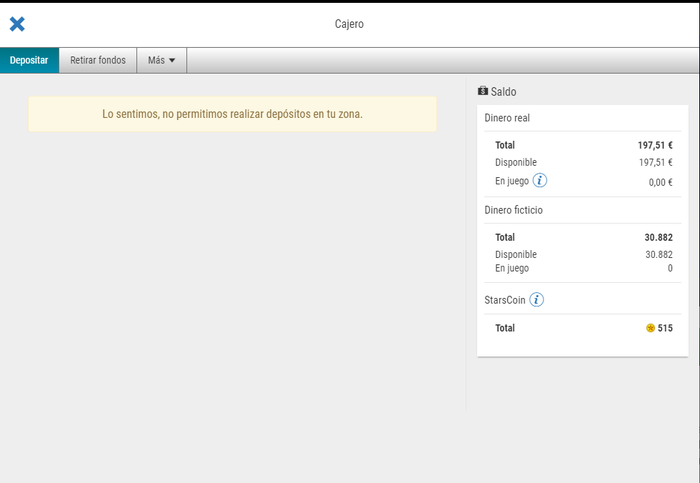Screen dimensions: 700x483
Task: Click the Saldo panel heading text
Action: coord(503,91)
